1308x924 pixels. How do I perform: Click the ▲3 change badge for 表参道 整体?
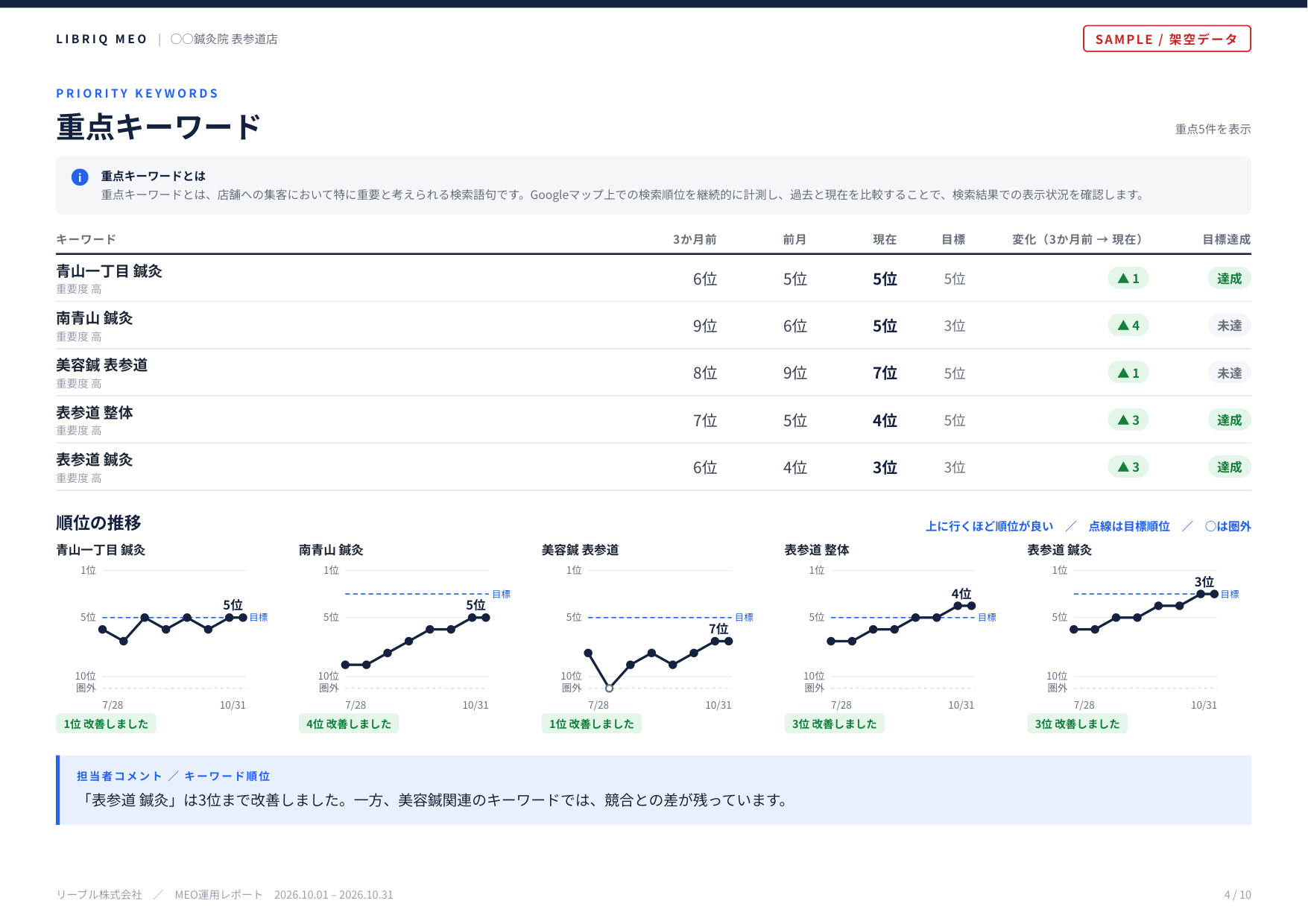1128,420
